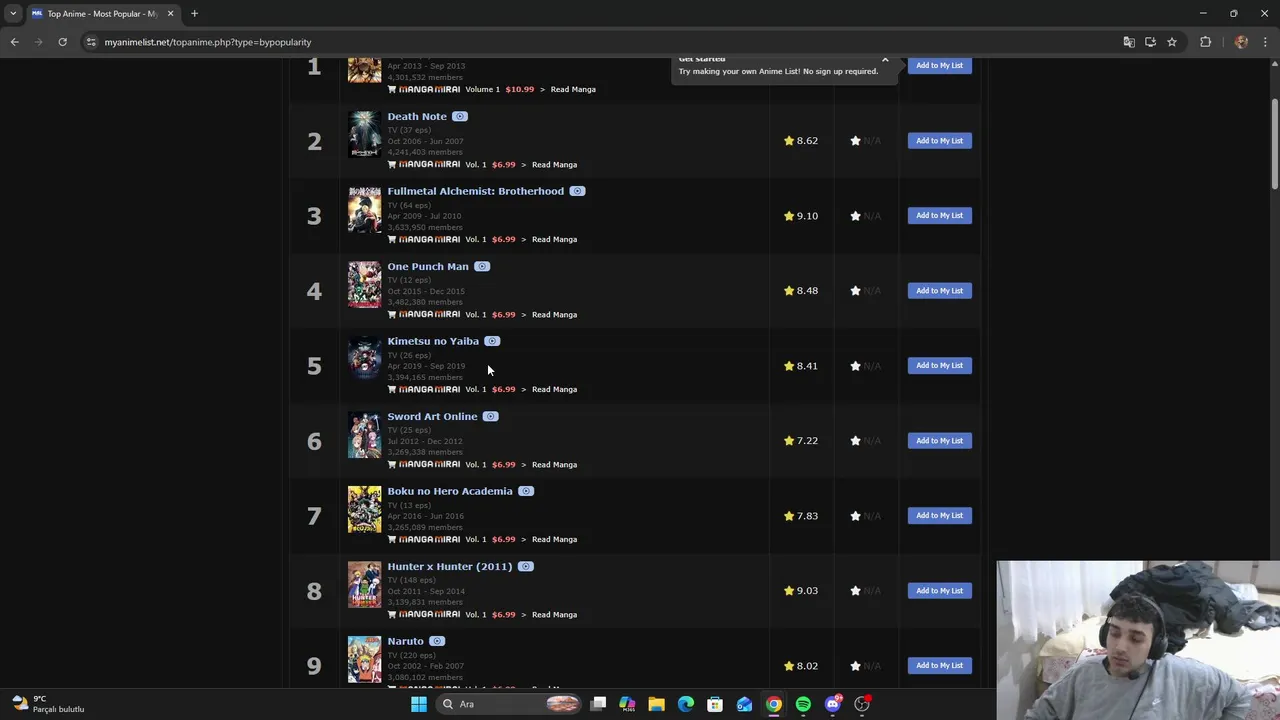Open the Chrome three-dot menu

coord(1265,42)
